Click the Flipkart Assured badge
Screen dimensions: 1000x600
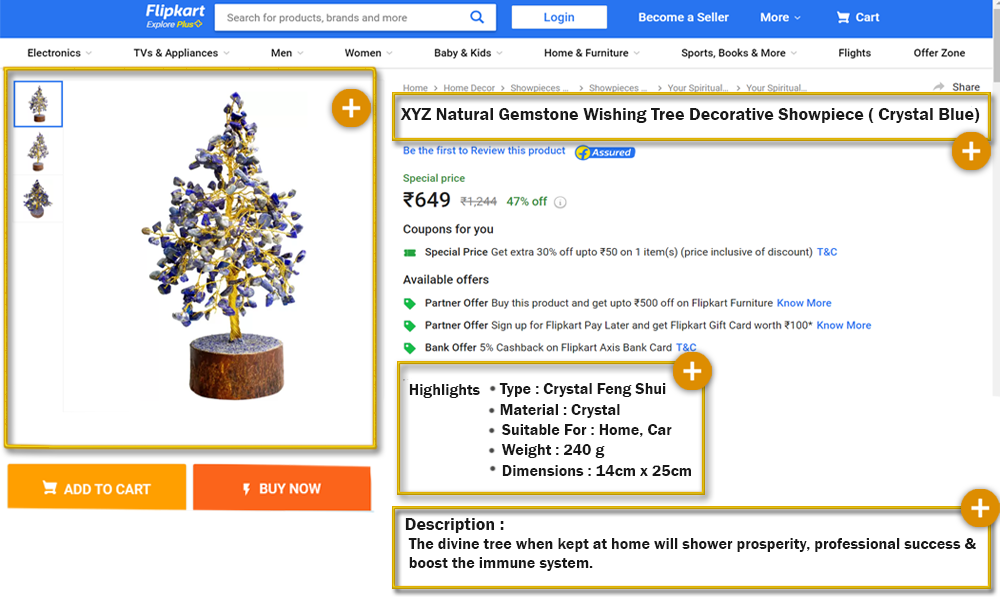coord(605,152)
